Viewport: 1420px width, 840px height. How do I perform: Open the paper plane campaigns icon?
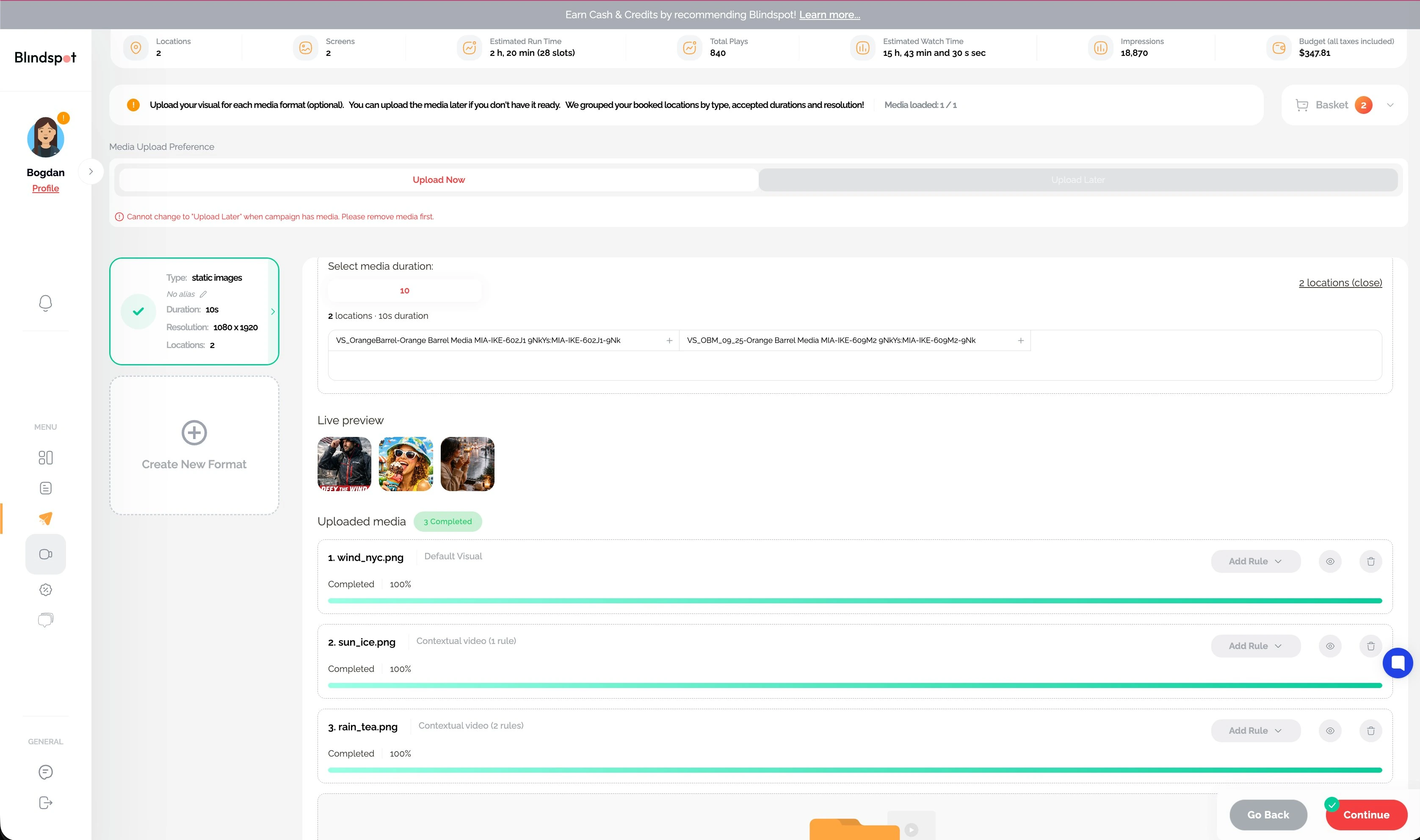coord(45,519)
